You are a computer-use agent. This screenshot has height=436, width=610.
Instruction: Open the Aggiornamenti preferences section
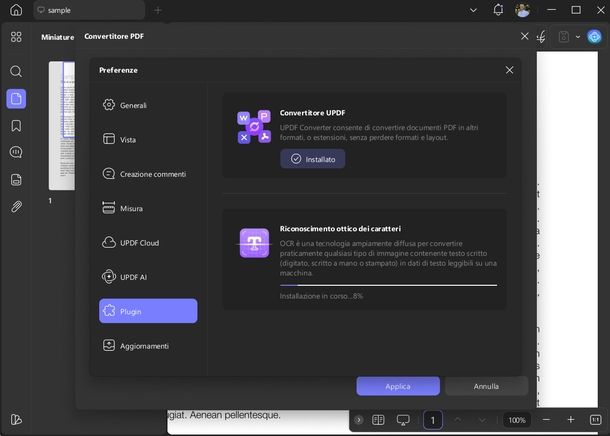[x=144, y=346]
